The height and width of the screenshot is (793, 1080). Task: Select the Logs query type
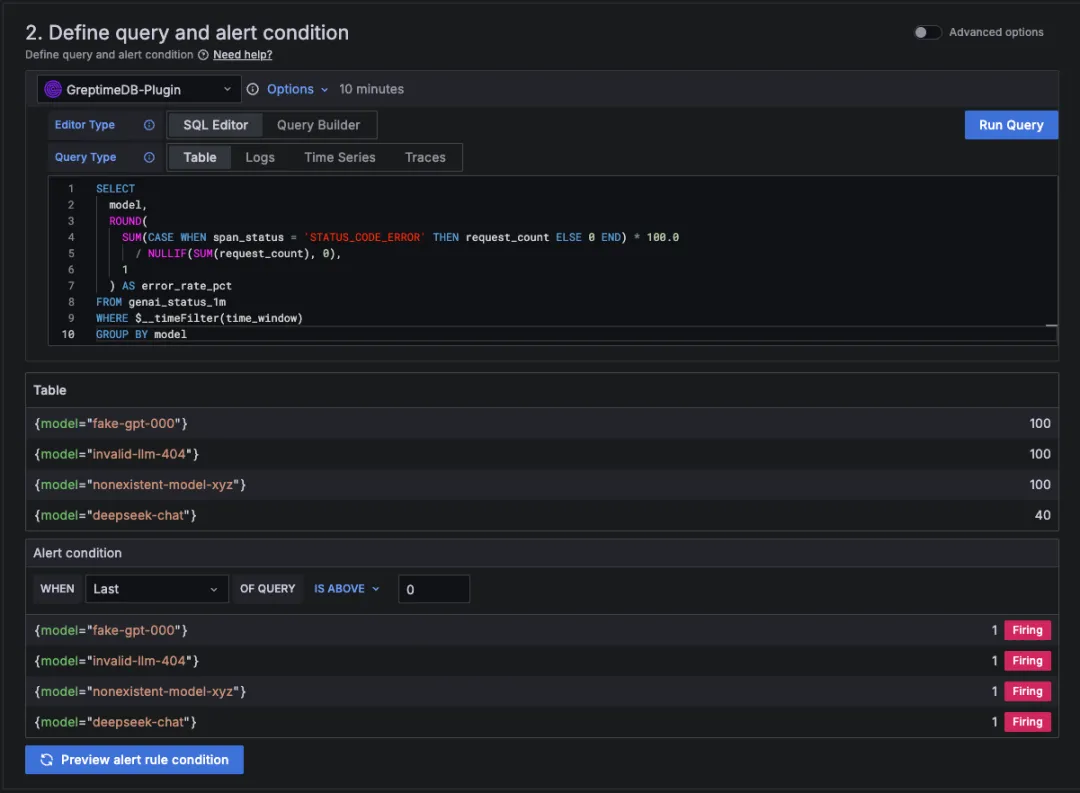(260, 158)
